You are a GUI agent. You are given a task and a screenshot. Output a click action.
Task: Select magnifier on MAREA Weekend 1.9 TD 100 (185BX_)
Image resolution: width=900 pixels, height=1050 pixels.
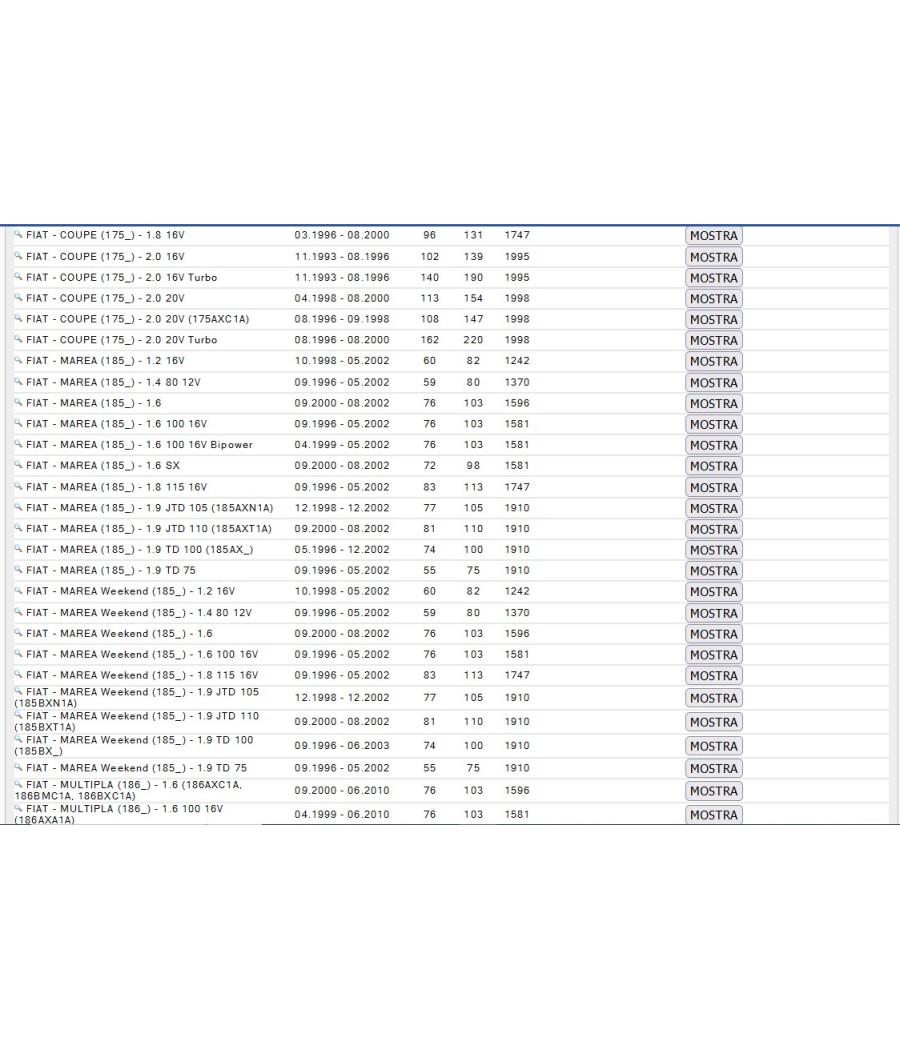[x=19, y=739]
